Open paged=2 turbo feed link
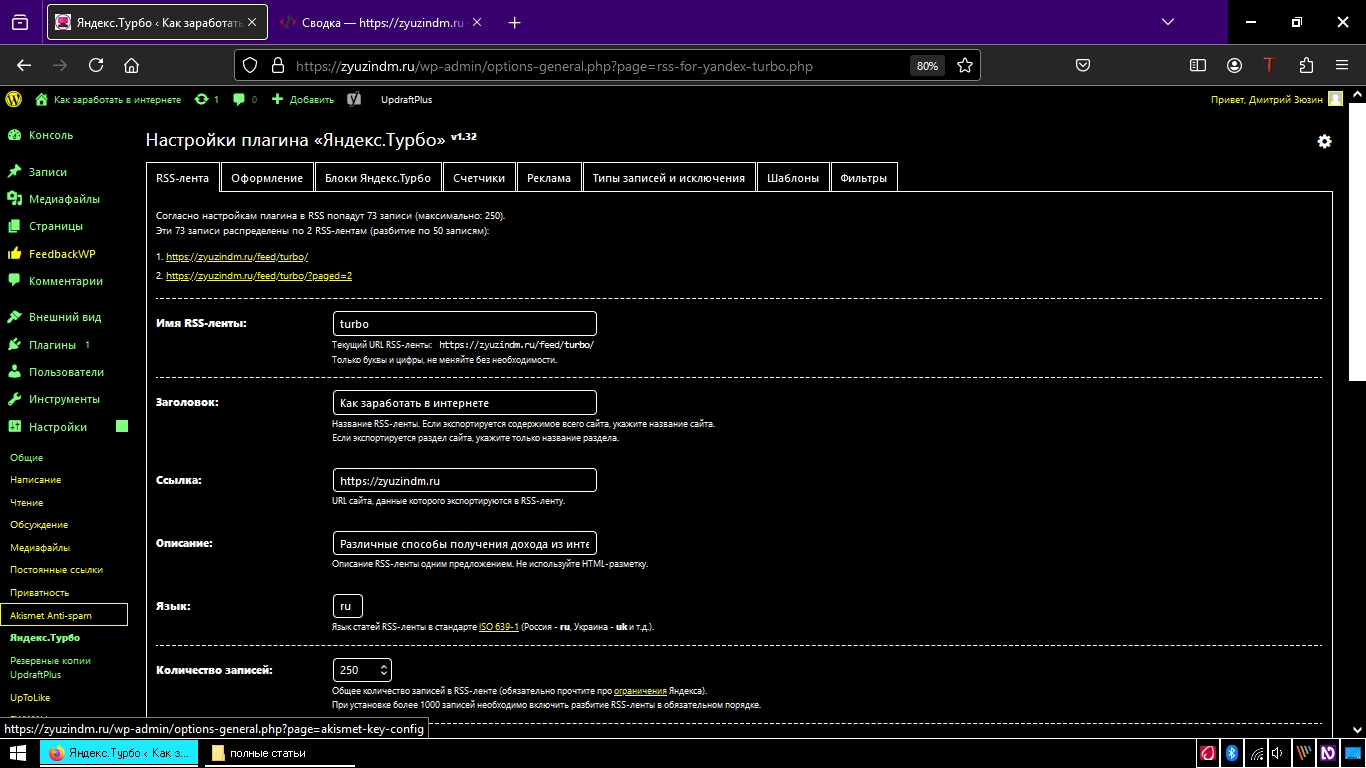This screenshot has height=768, width=1366. (x=259, y=276)
